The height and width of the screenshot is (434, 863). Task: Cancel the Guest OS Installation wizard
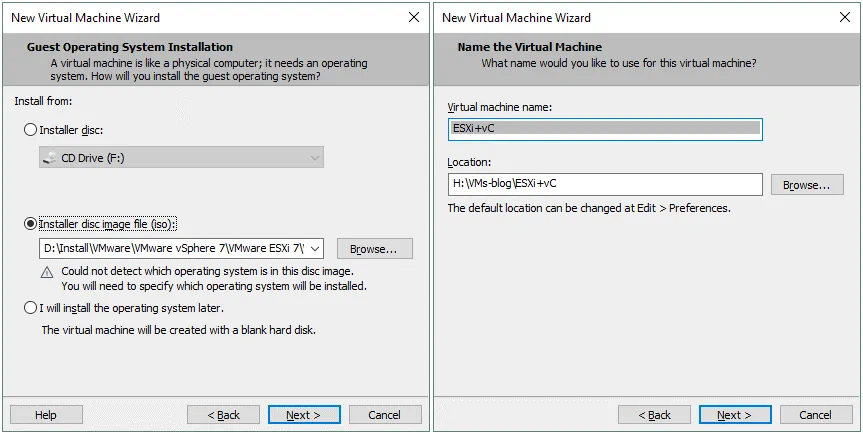pyautogui.click(x=384, y=415)
